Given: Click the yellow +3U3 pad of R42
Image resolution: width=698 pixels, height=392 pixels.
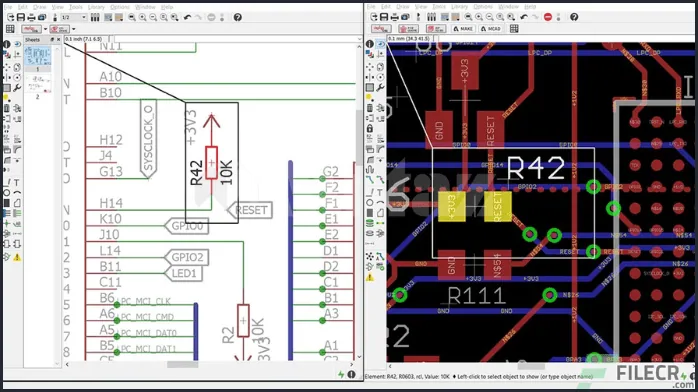Looking at the screenshot, I should (x=452, y=206).
